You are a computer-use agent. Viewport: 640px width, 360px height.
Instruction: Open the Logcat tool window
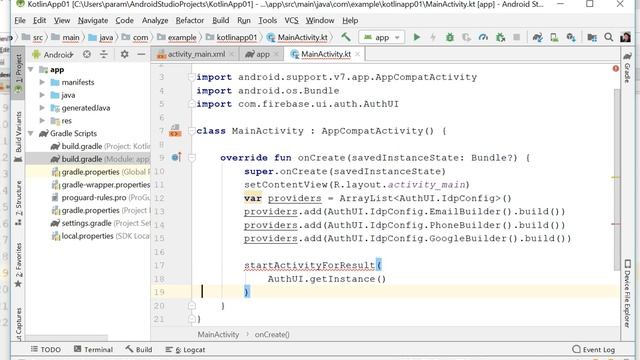coord(186,349)
